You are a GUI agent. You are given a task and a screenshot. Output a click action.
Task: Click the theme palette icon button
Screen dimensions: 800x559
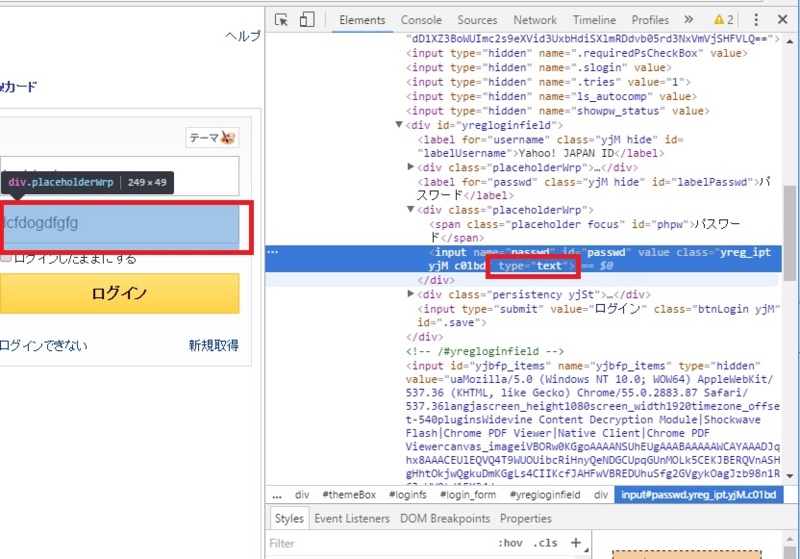[x=212, y=138]
